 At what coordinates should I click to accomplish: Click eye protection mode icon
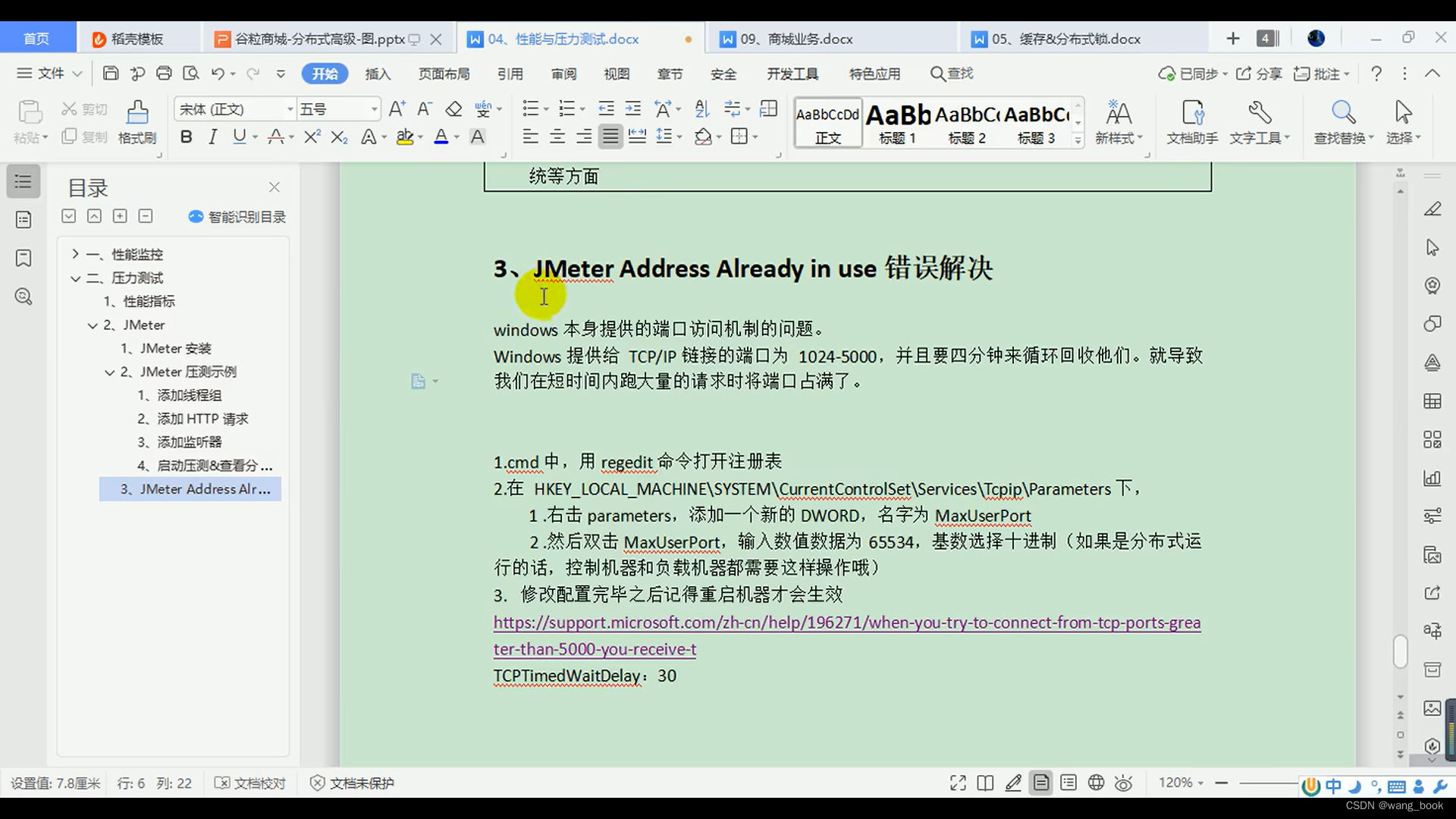click(x=1124, y=783)
